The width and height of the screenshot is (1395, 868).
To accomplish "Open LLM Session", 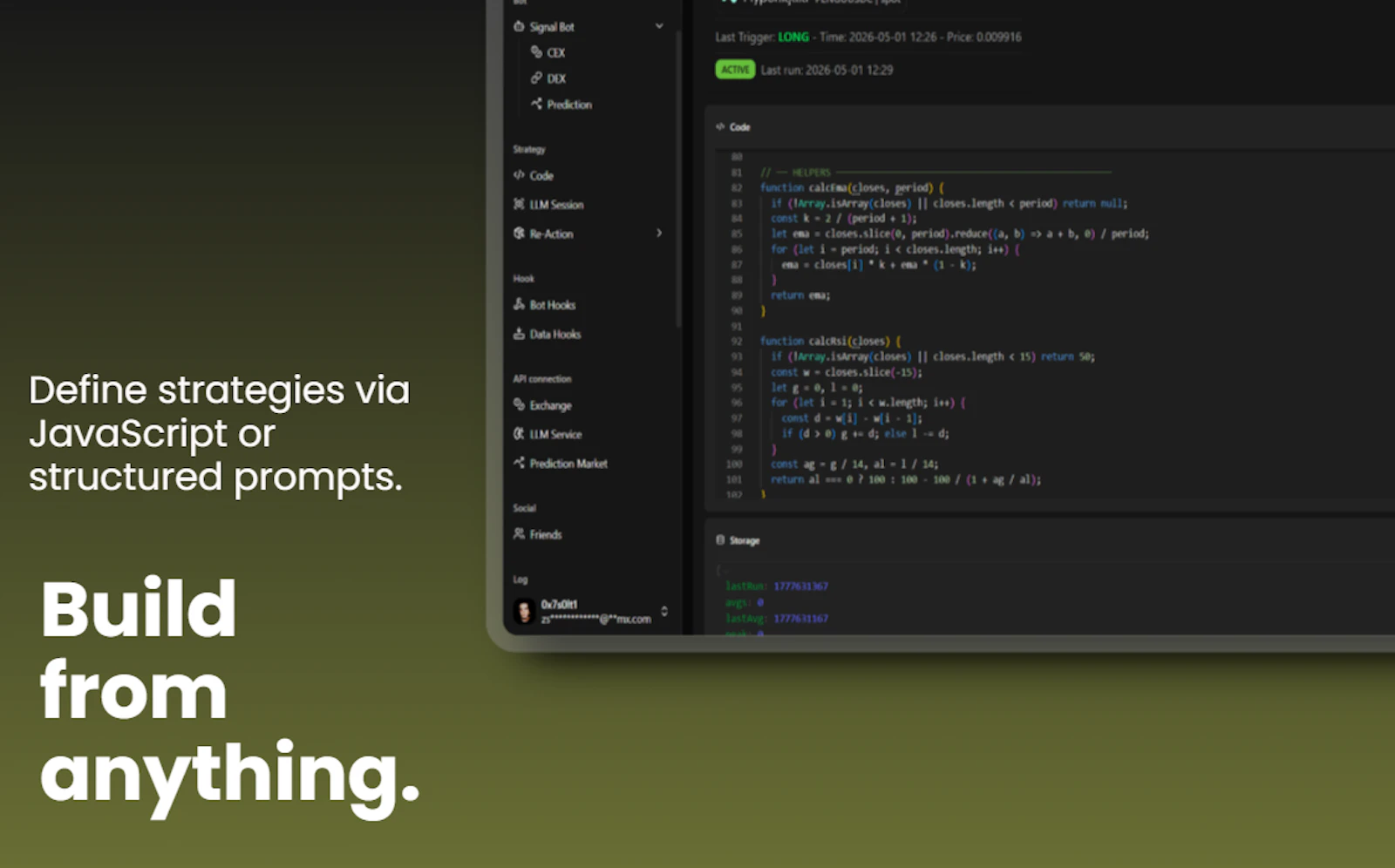I will point(556,206).
